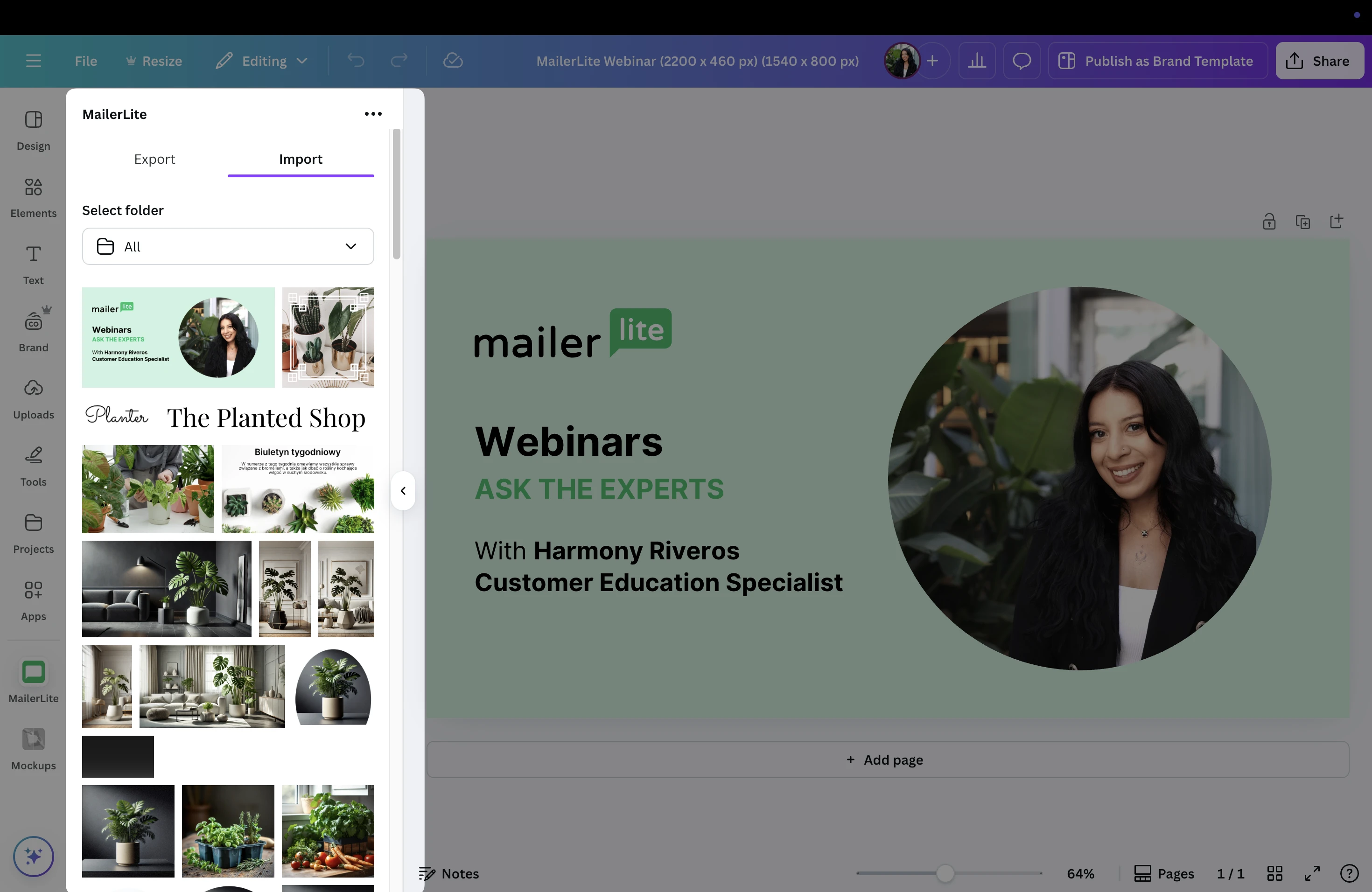
Task: Open the Tools sidebar panel
Action: coord(34,467)
